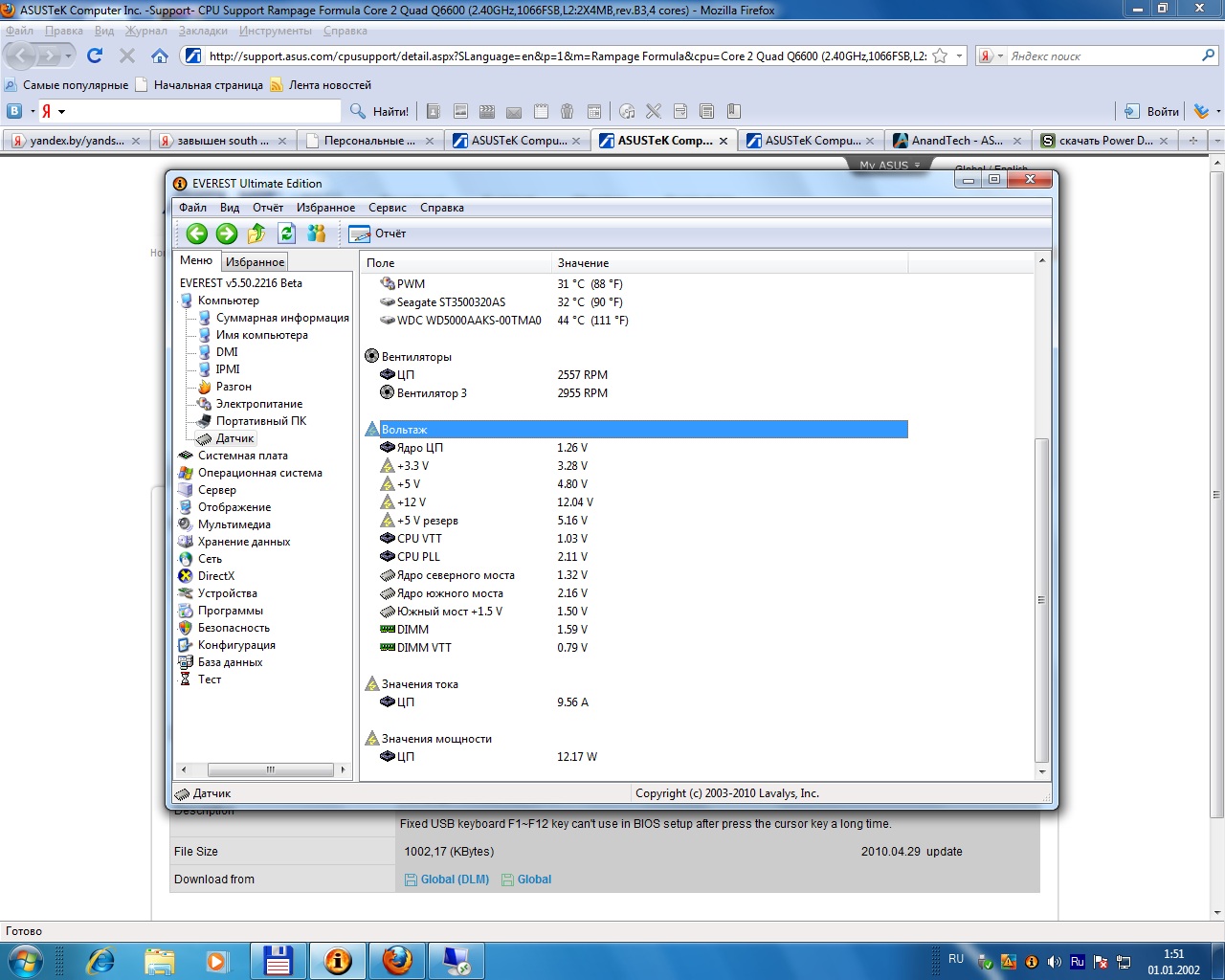The width and height of the screenshot is (1225, 980).
Task: Open the Firefox back/forward history dropdown arrow
Action: (x=69, y=56)
